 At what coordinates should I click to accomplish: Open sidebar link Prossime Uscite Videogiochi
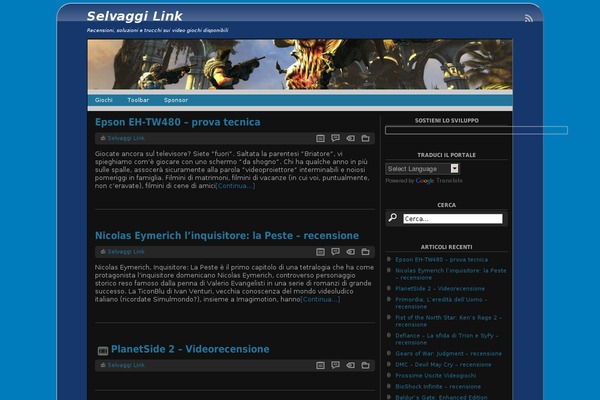click(x=435, y=376)
